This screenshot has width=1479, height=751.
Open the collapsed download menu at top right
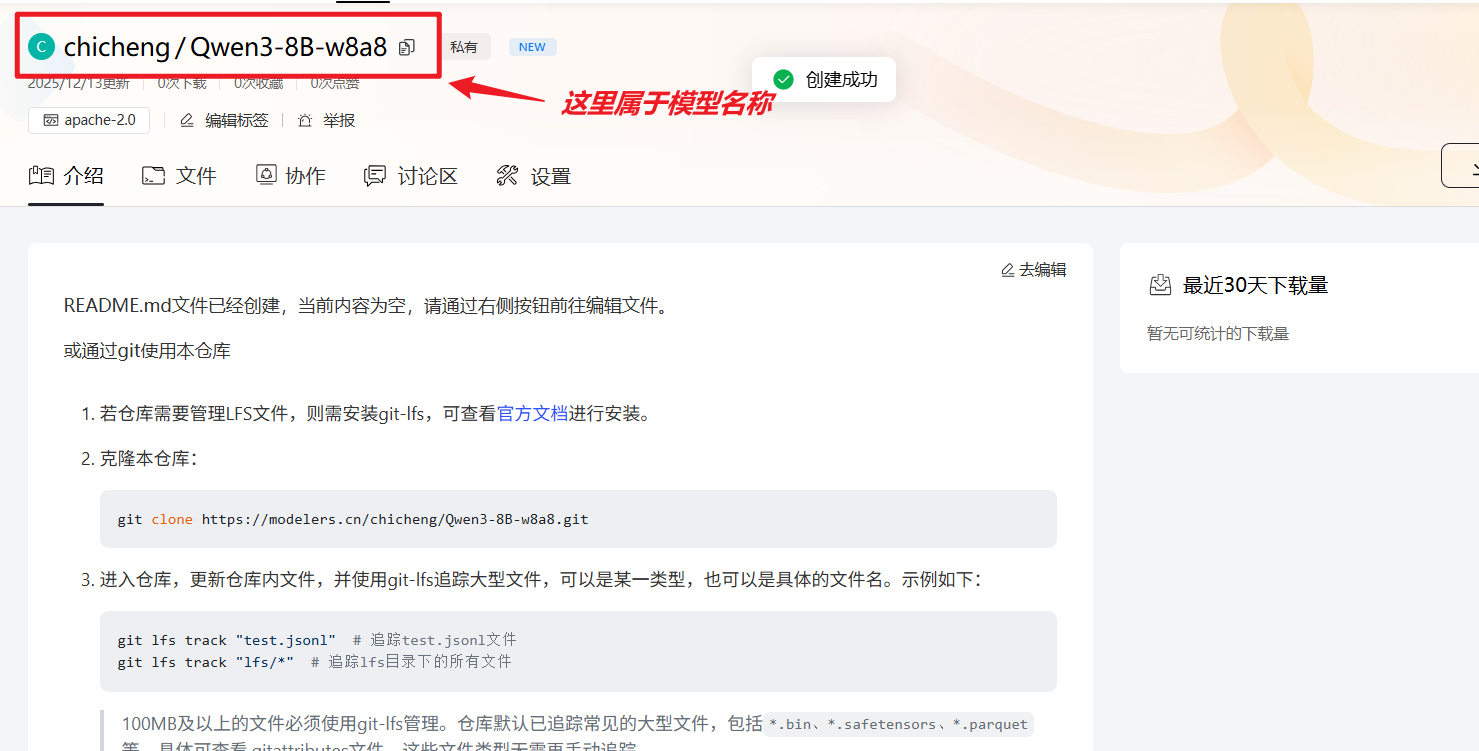1467,166
